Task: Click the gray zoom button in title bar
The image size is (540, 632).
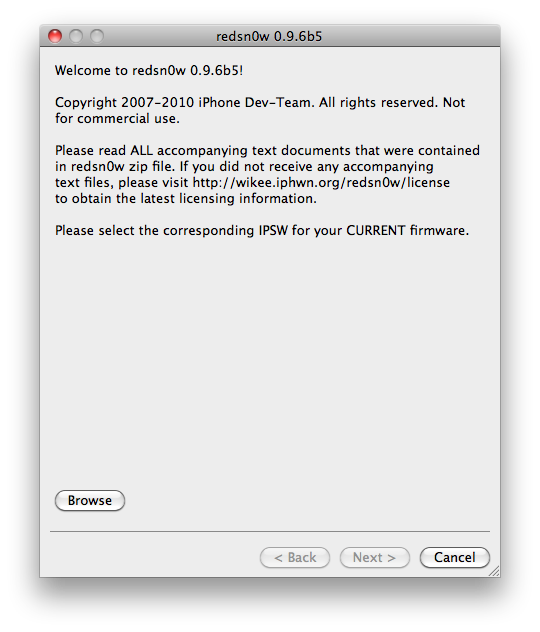Action: (97, 36)
